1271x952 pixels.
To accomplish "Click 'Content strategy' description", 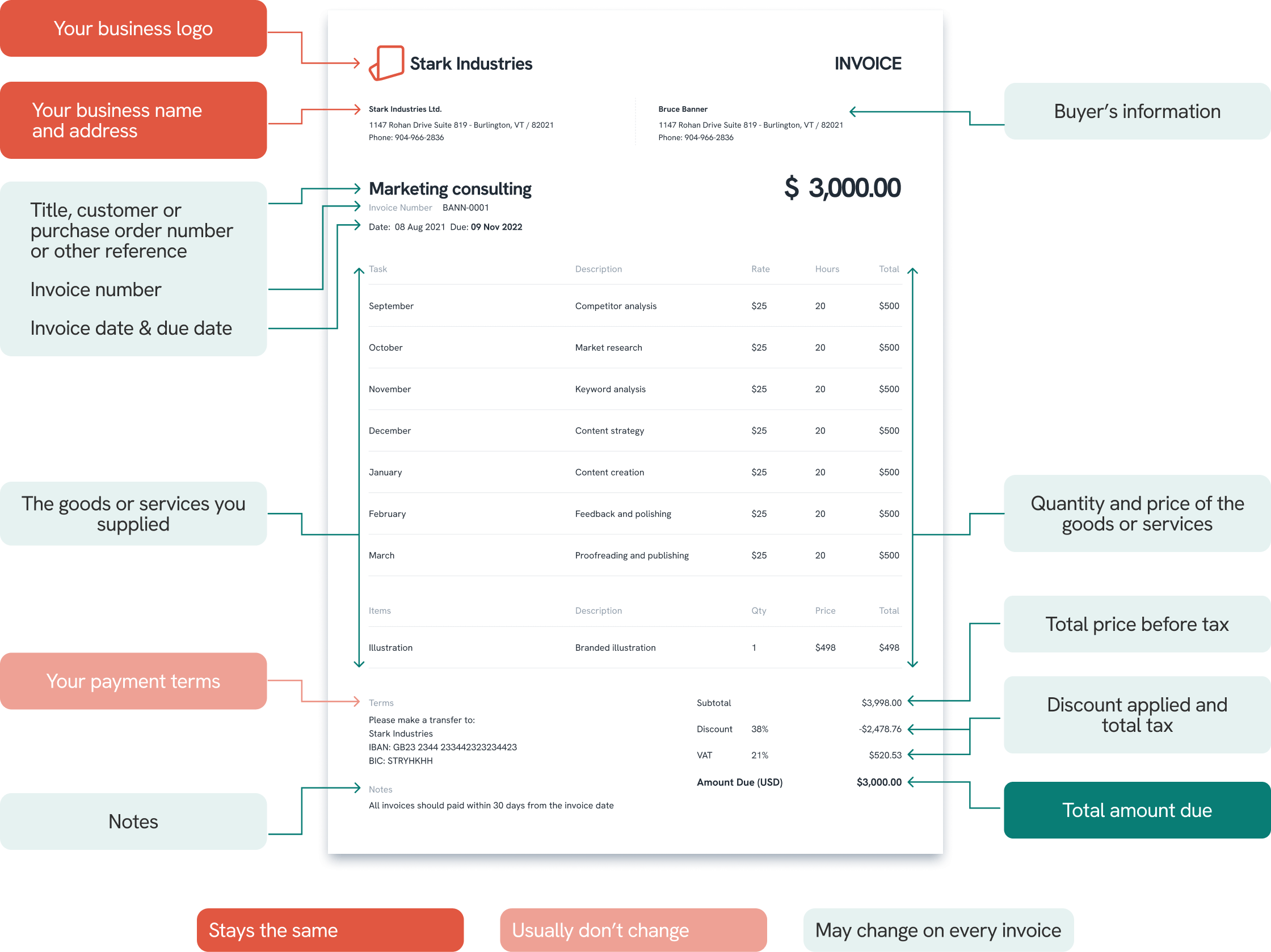I will point(609,431).
